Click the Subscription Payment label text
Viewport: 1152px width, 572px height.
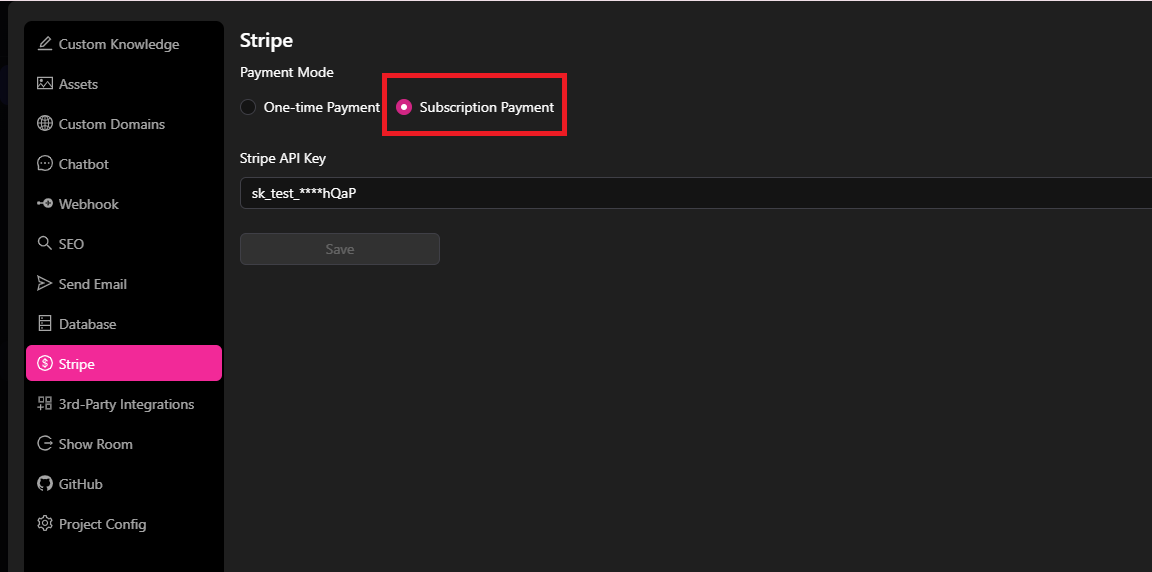[486, 107]
